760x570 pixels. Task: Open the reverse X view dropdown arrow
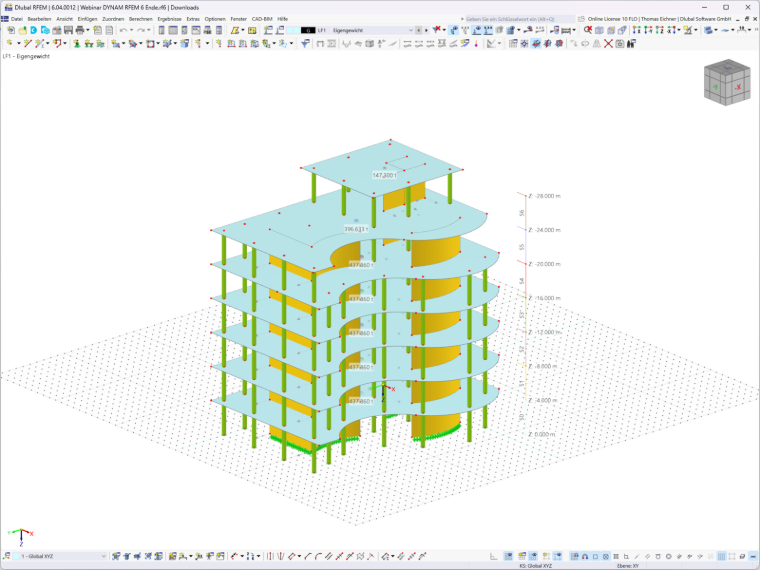tap(679, 30)
